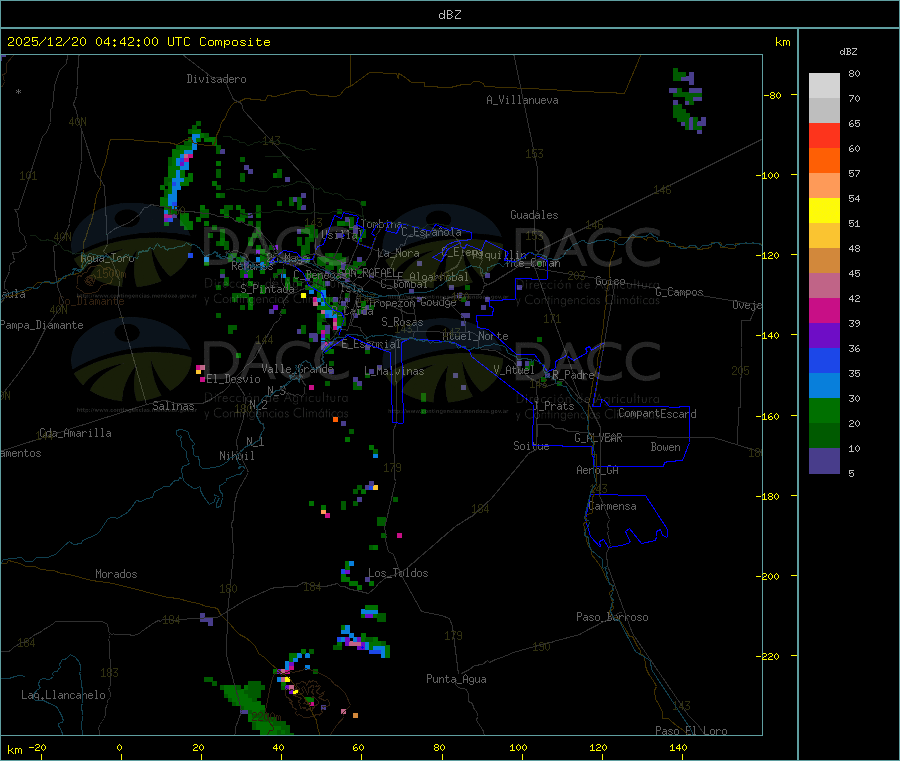Click the Pampa_Diamante label
The image size is (900, 761).
click(42, 325)
